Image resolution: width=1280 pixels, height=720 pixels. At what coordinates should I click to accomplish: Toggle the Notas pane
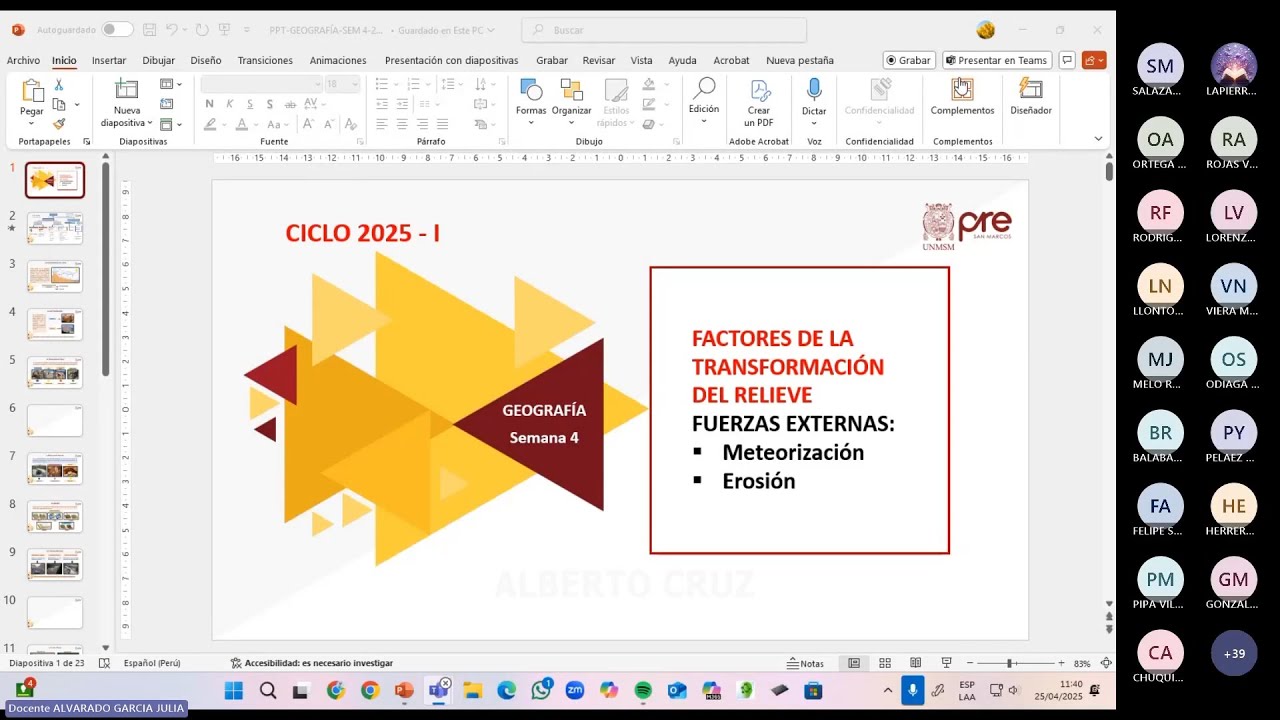pyautogui.click(x=806, y=663)
